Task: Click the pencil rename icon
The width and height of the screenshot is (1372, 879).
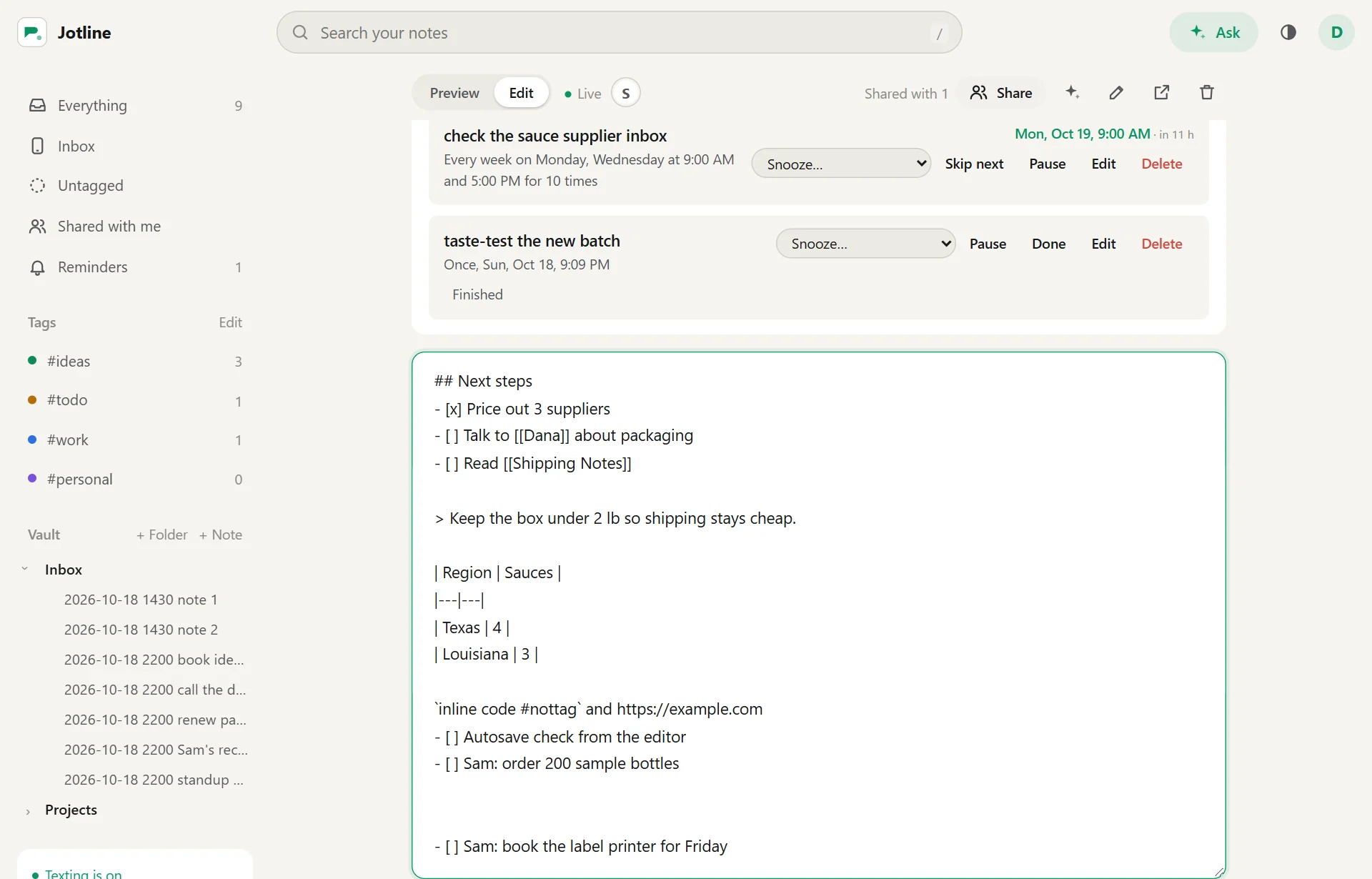Action: pyautogui.click(x=1117, y=92)
